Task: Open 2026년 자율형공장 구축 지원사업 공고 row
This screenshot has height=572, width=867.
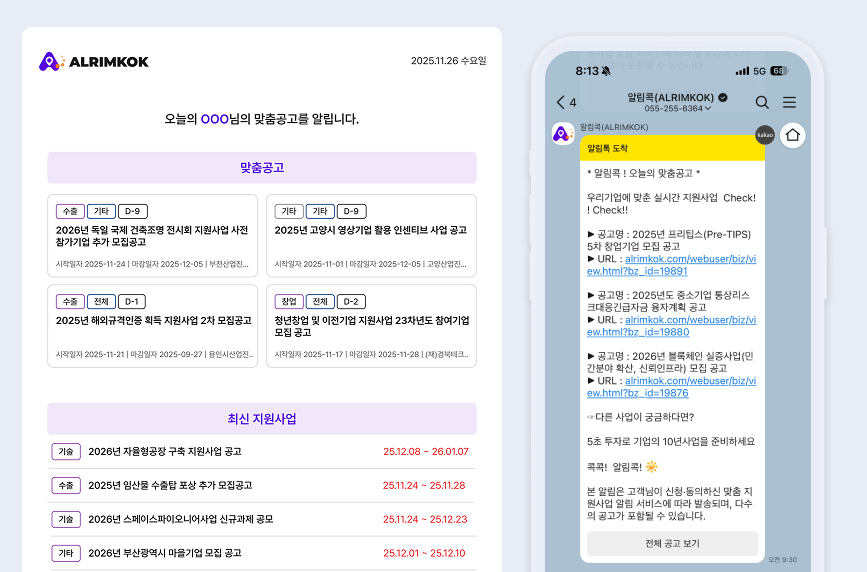Action: [165, 452]
